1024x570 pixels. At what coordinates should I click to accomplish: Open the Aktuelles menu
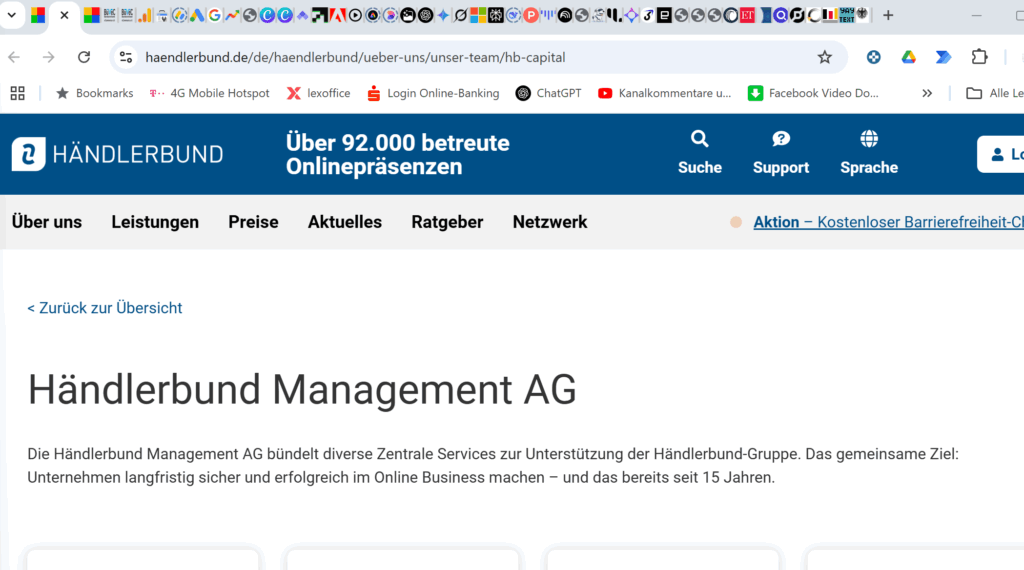tap(345, 222)
